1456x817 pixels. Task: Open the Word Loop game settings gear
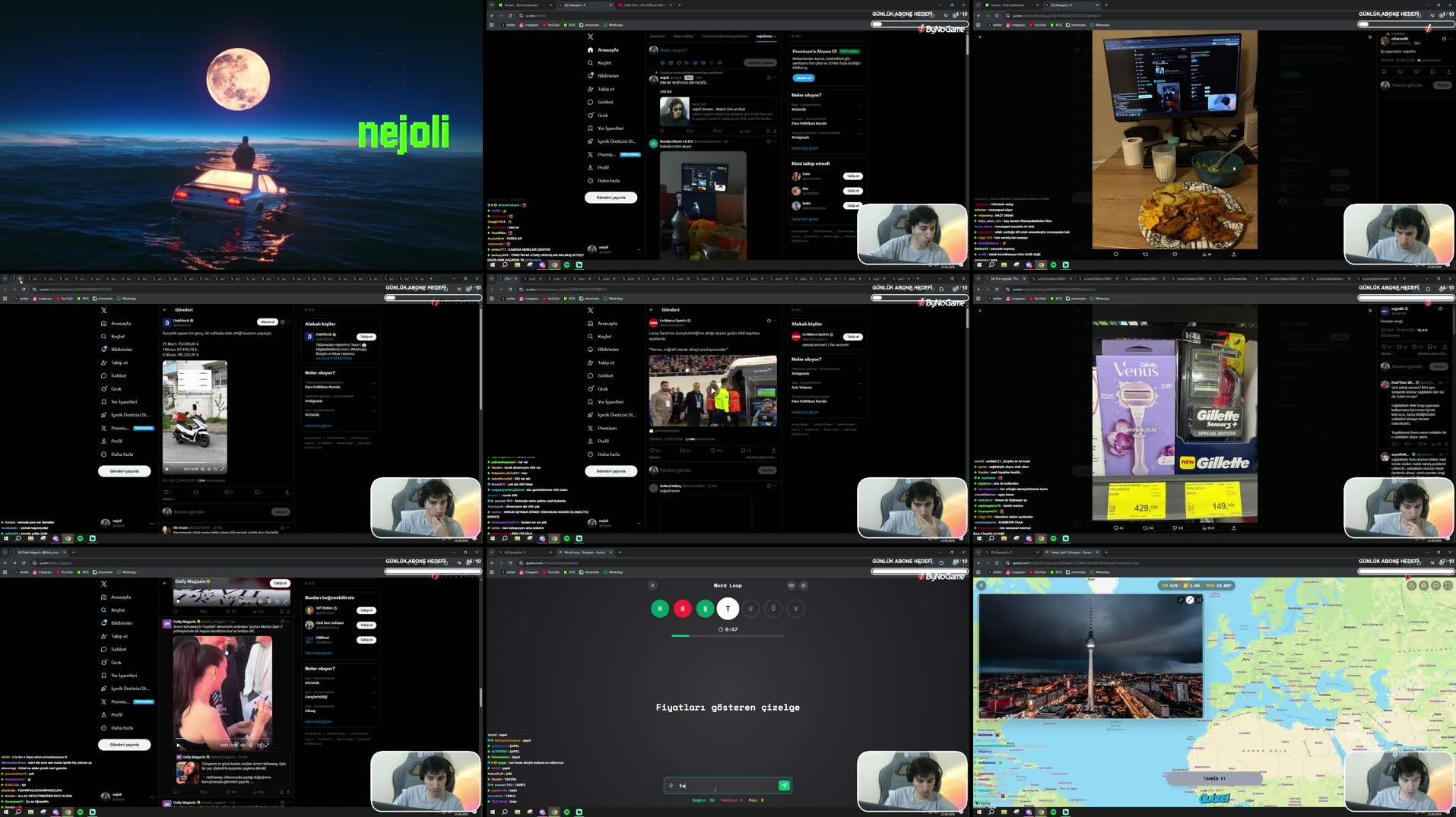[804, 585]
